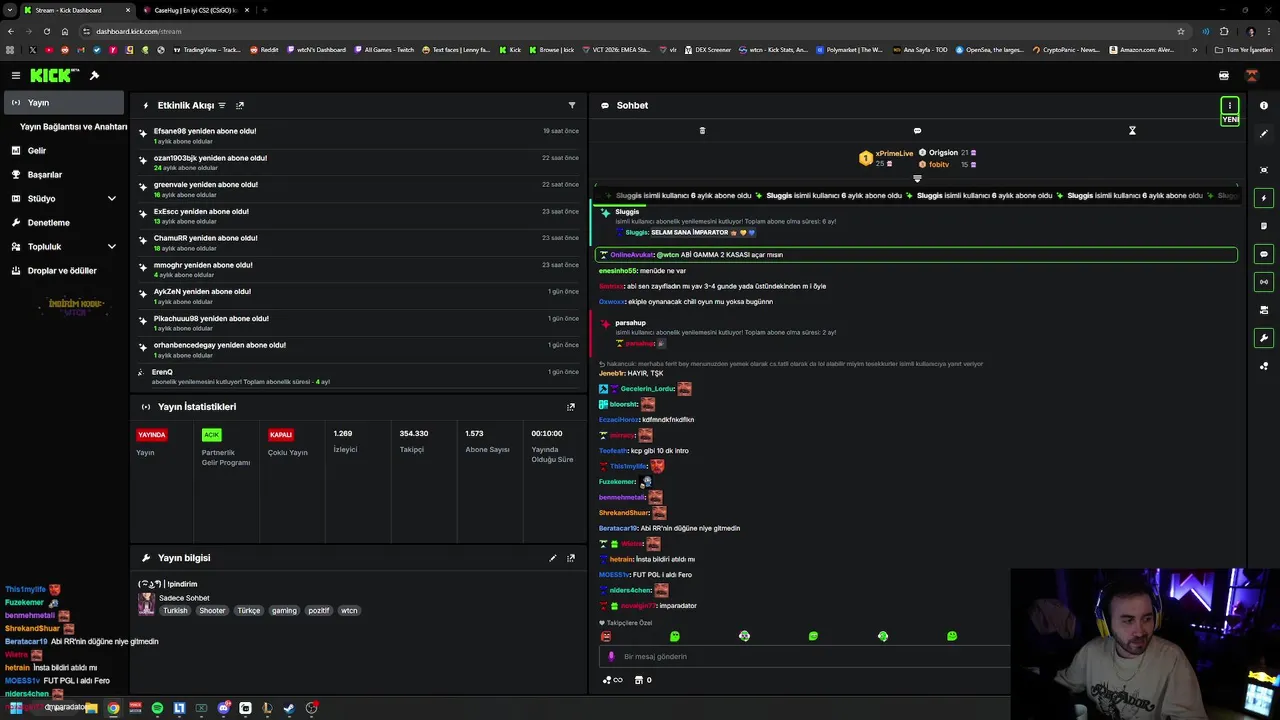Expand the Topluluk sidebar menu

tap(64, 246)
